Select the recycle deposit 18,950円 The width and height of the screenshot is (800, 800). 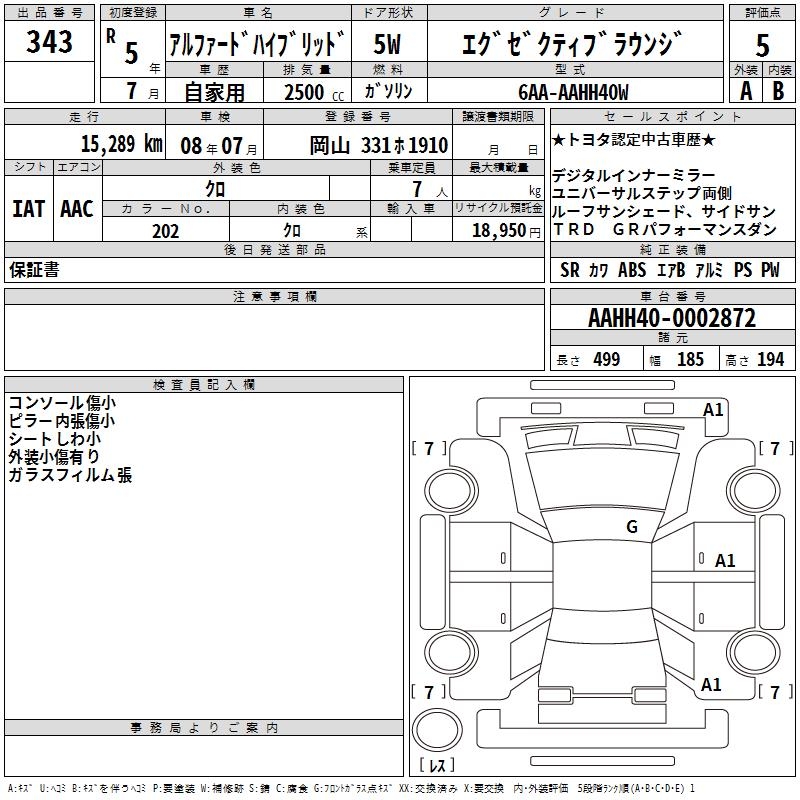coord(506,231)
